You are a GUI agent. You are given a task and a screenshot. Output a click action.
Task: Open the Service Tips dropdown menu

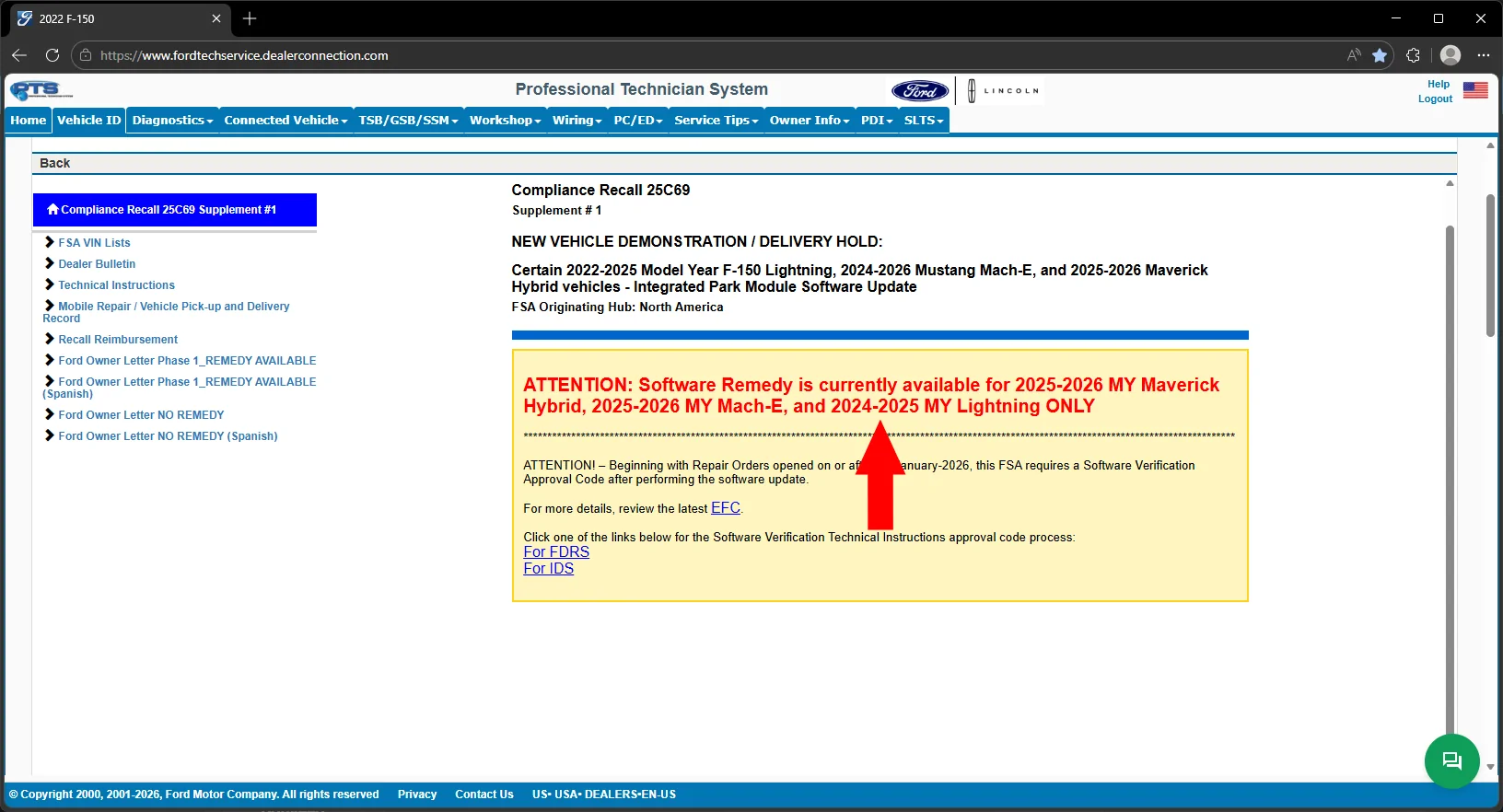tap(716, 121)
